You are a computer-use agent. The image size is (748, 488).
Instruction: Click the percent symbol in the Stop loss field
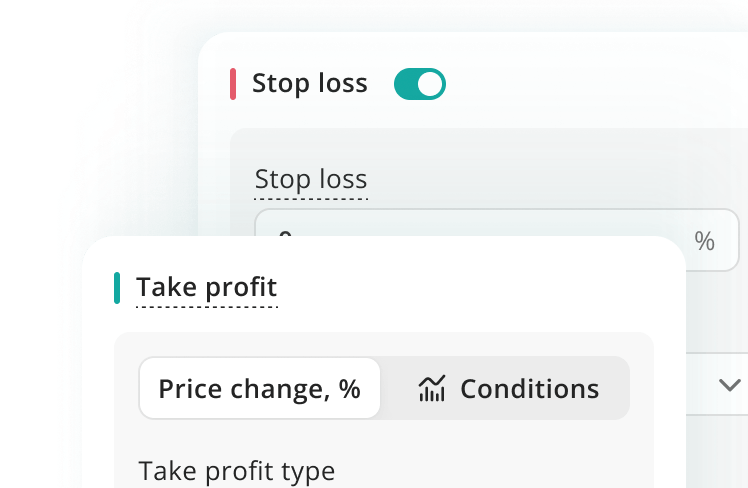704,241
